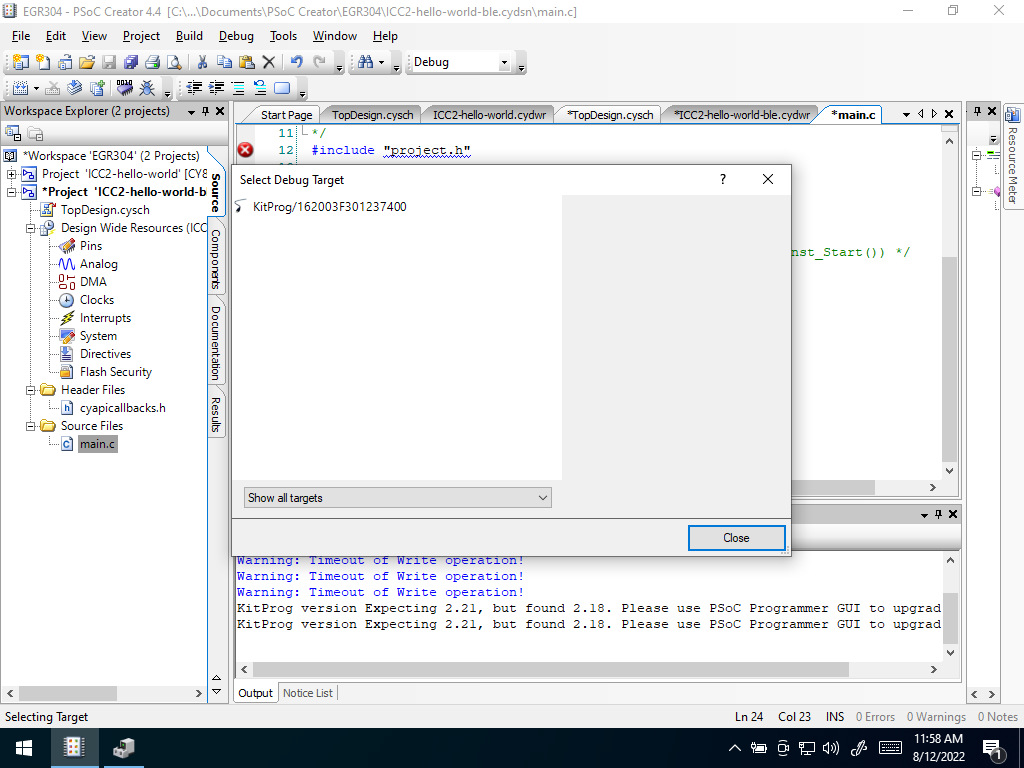
Task: Click the Print toolbar icon
Action: click(x=152, y=62)
